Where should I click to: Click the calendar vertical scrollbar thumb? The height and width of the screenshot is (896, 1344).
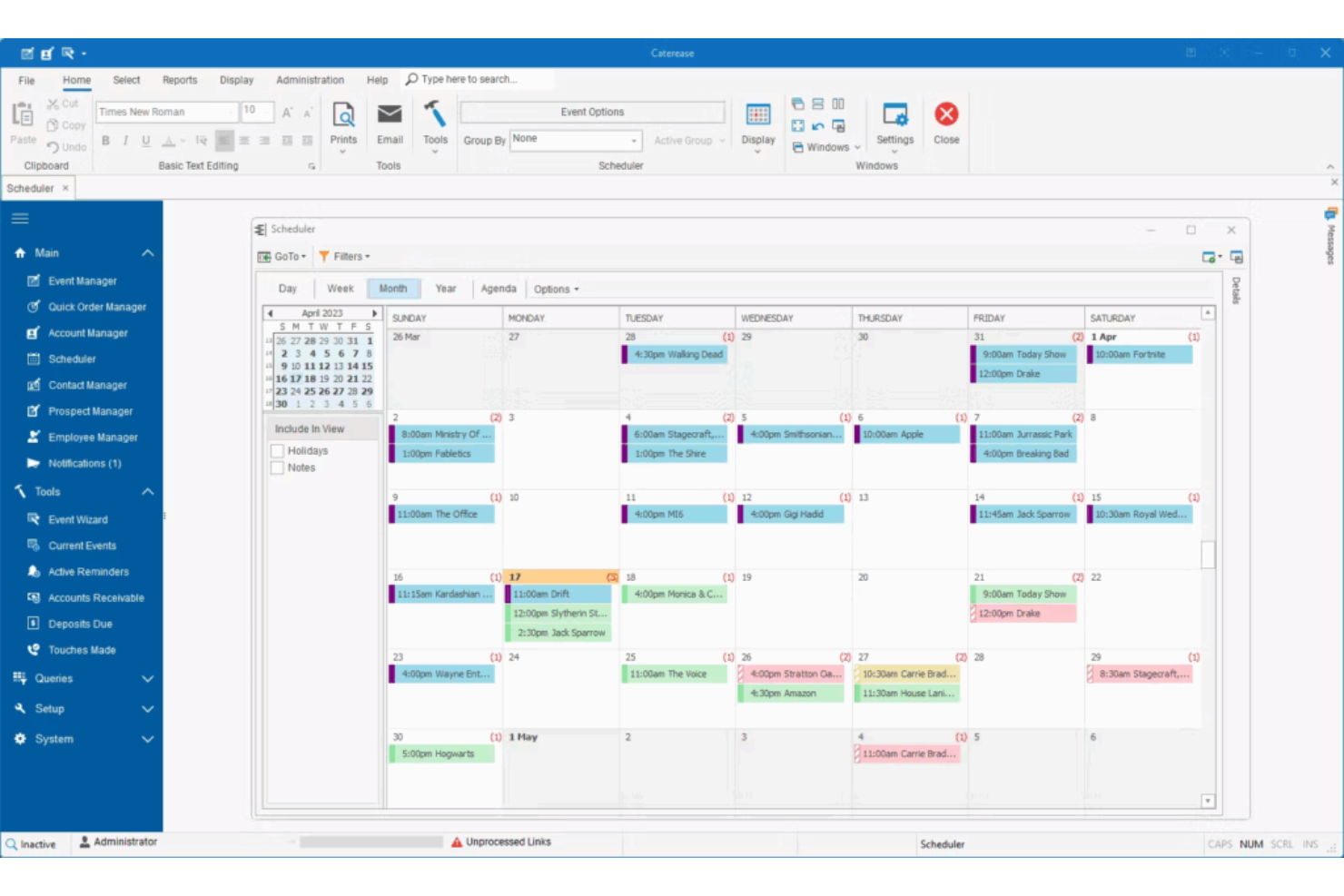(x=1208, y=554)
